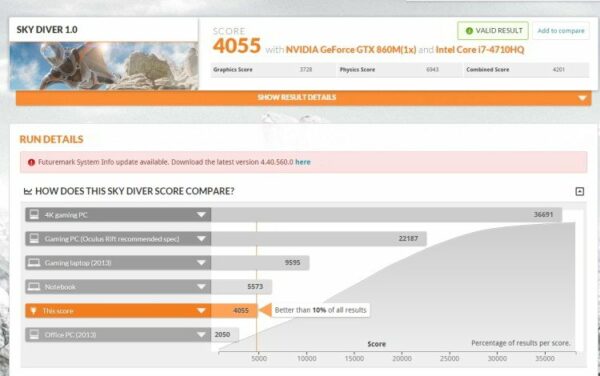Click the 10000 axis label on the chart
This screenshot has height=376, width=600.
[307, 359]
